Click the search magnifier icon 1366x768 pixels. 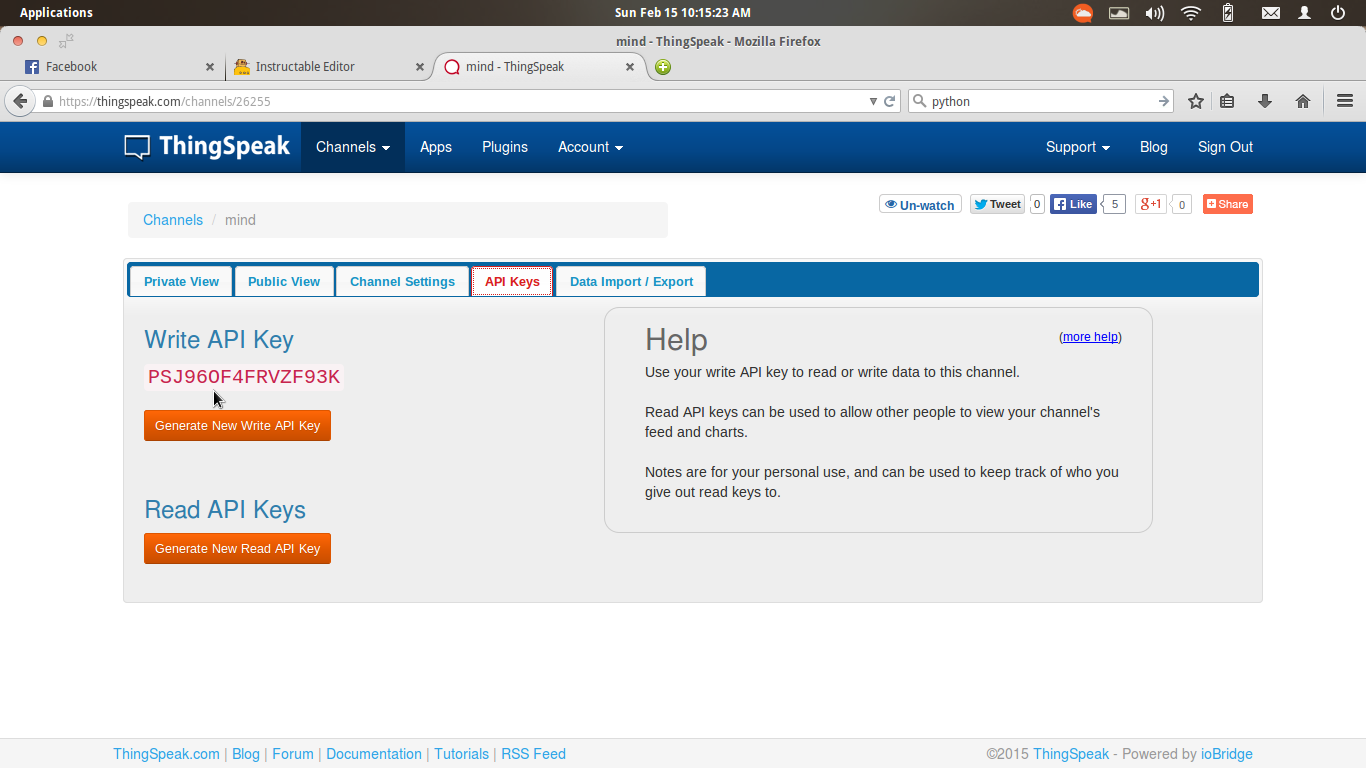[x=920, y=101]
